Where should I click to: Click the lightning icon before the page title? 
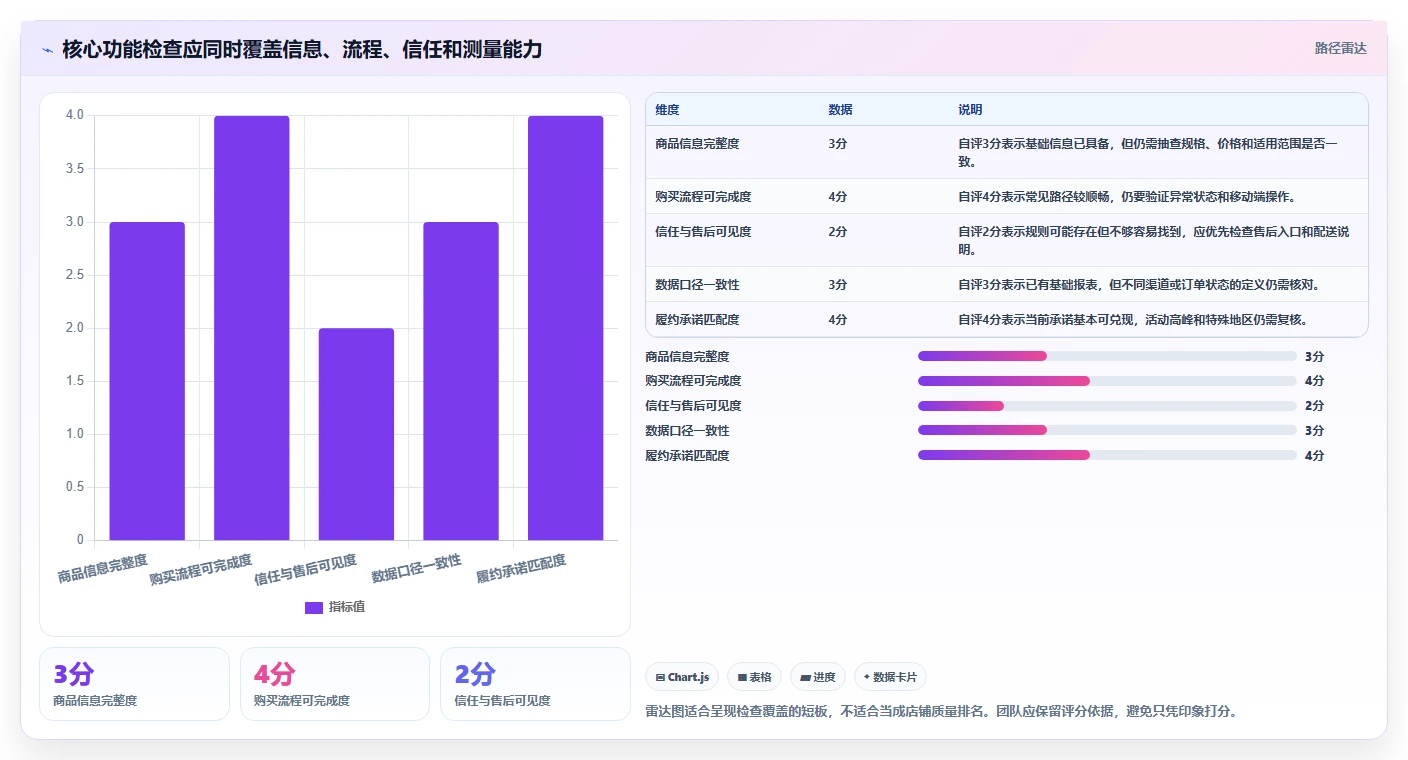(48, 50)
